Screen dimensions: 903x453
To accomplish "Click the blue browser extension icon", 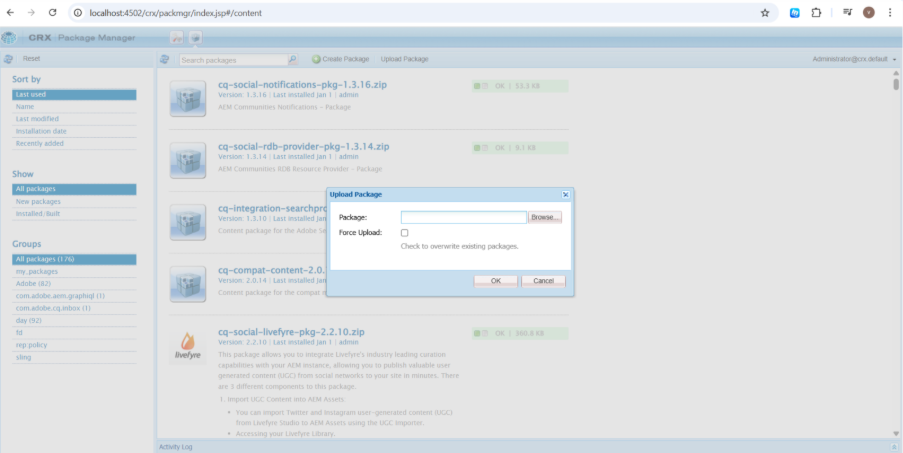I will click(795, 13).
